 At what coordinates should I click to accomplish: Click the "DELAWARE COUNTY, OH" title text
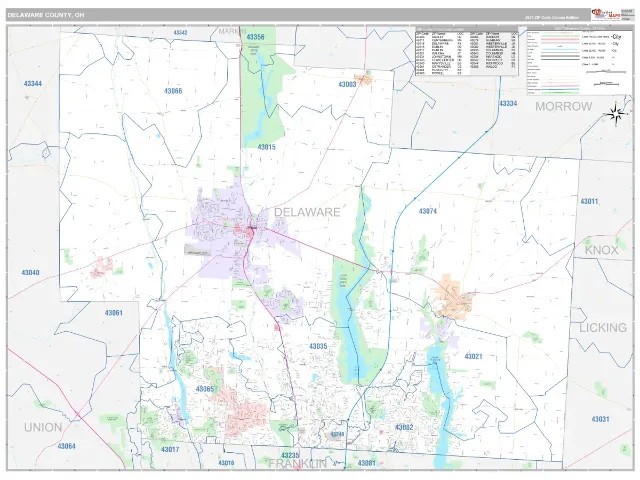point(46,15)
